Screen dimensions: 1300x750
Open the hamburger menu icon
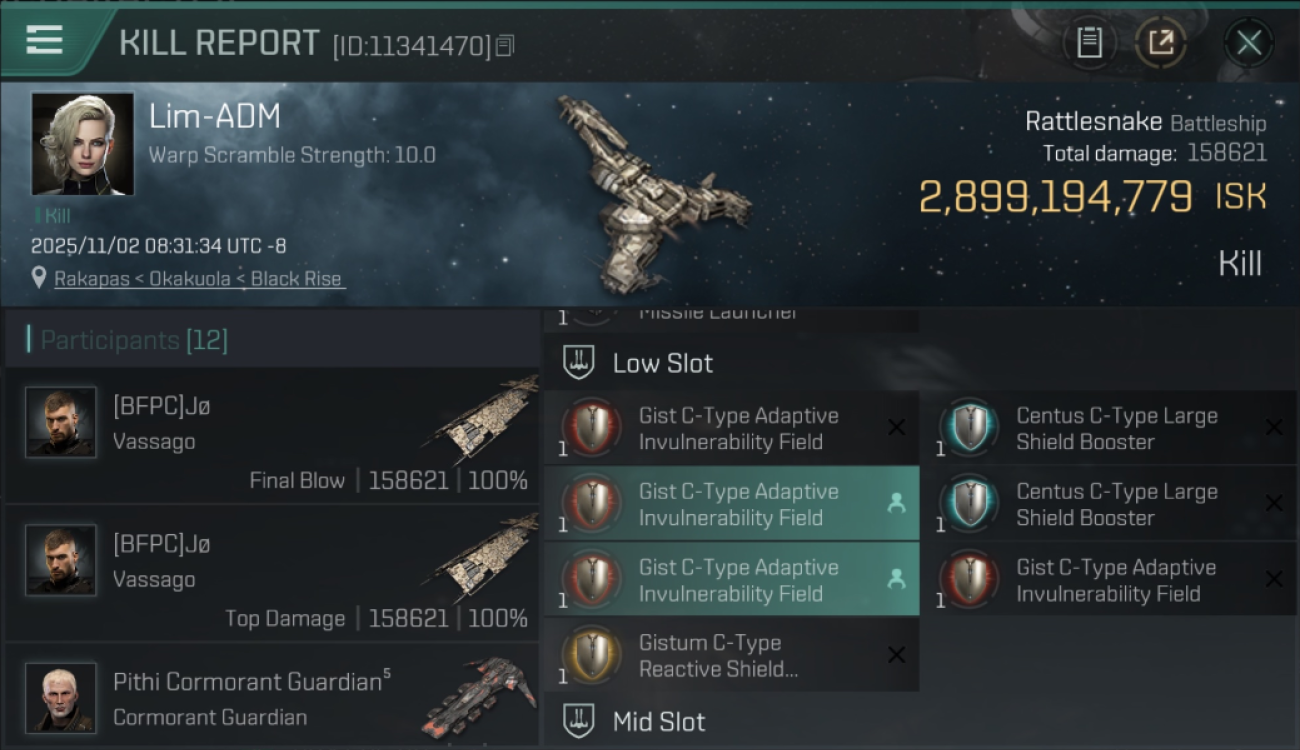click(x=44, y=41)
